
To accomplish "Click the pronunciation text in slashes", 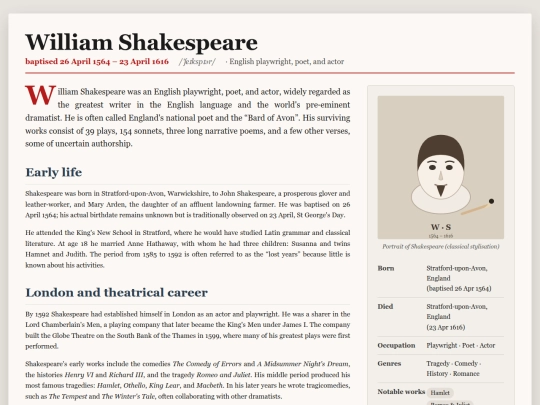I will coord(197,62).
